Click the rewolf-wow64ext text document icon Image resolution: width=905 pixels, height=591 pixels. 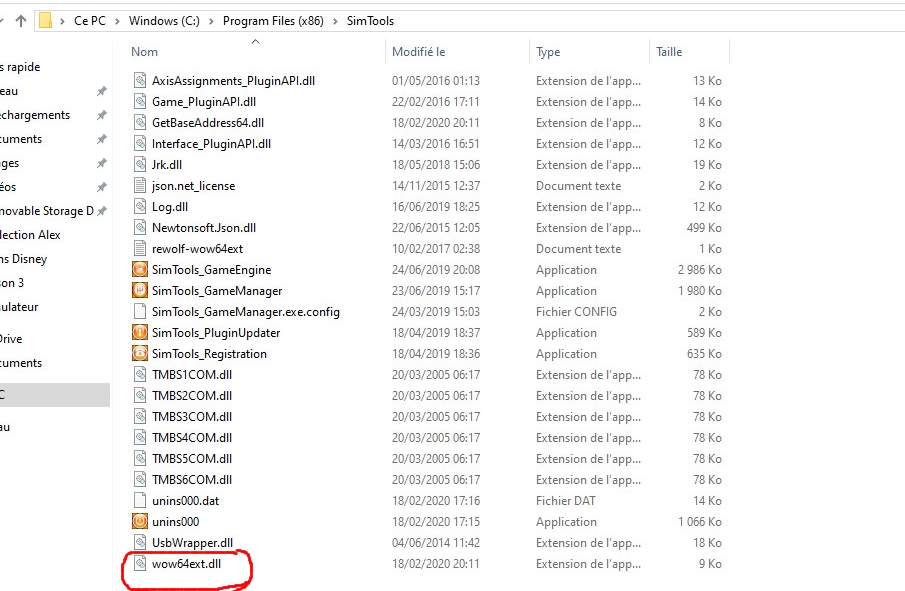[x=140, y=248]
